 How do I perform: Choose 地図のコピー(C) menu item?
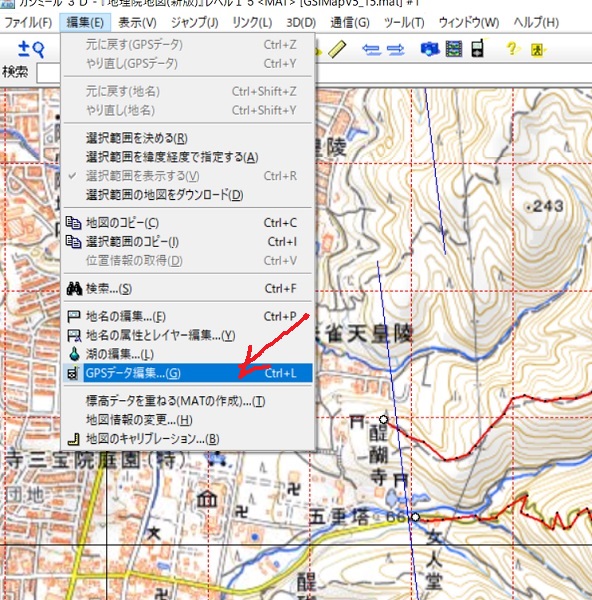(x=188, y=223)
